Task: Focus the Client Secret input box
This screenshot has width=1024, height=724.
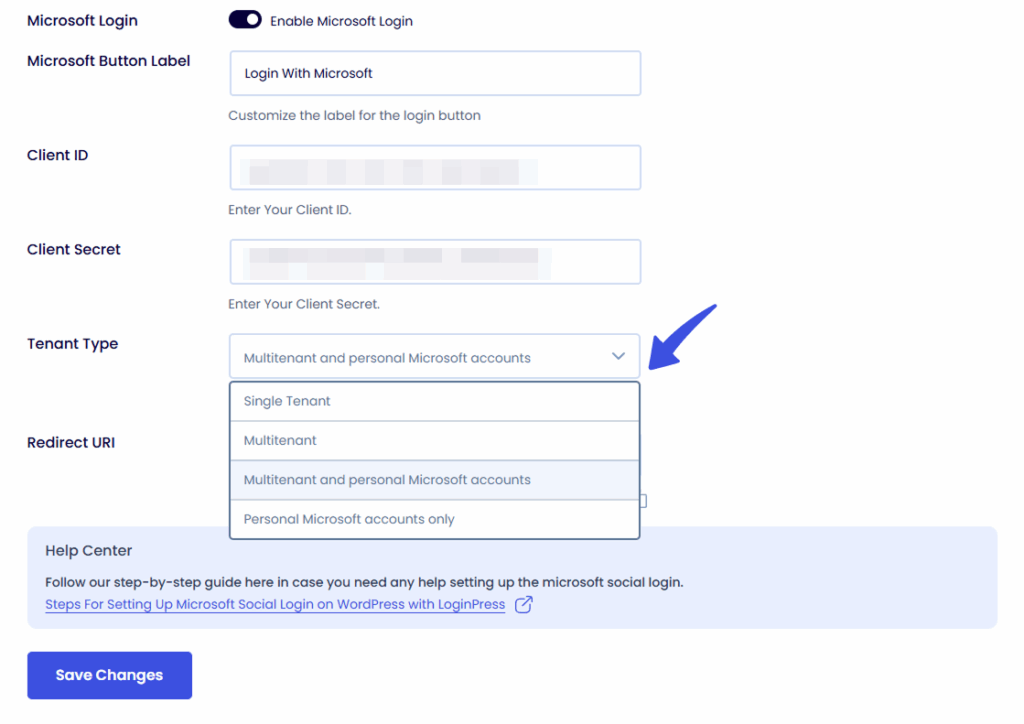Action: point(434,262)
